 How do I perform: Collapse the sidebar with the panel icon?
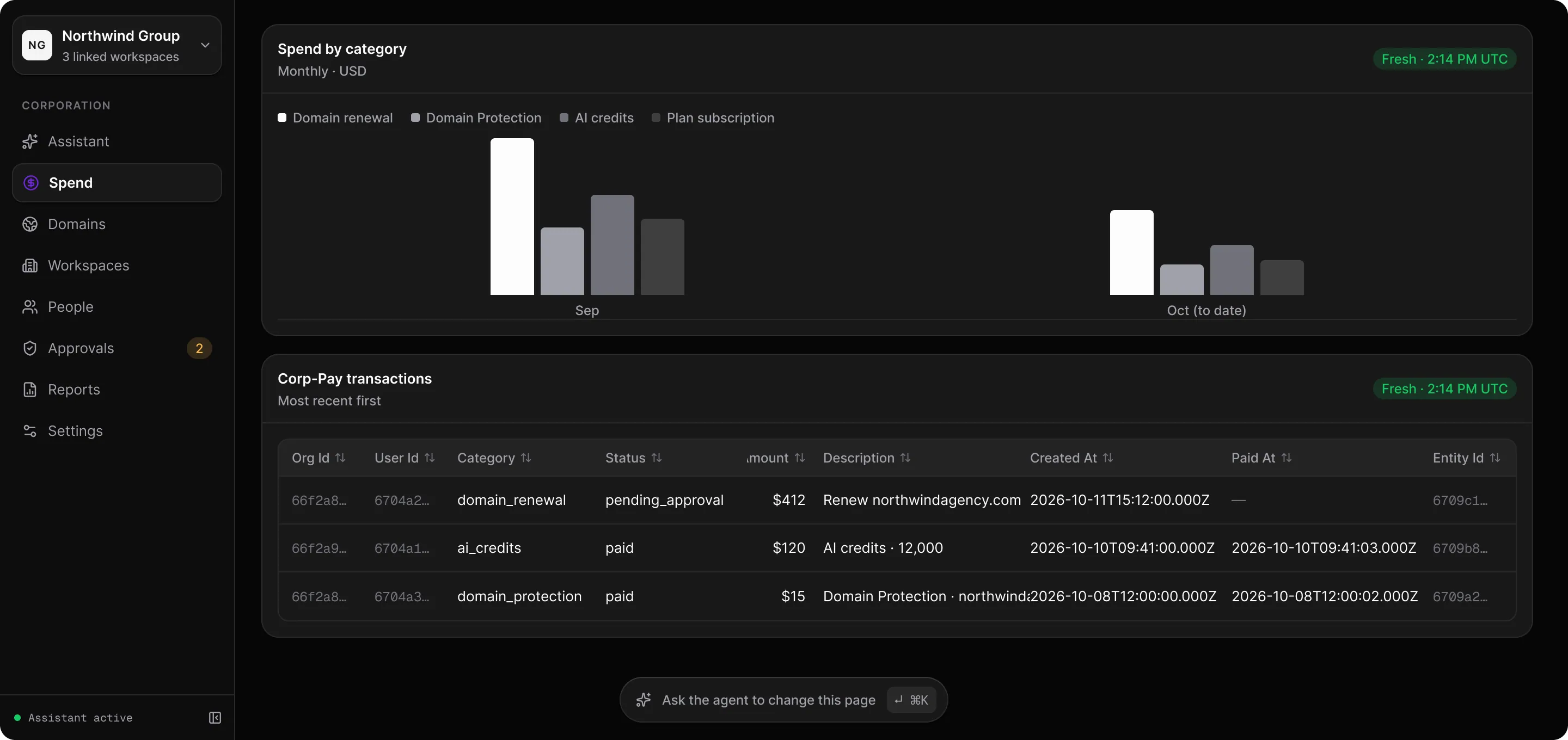coord(215,718)
